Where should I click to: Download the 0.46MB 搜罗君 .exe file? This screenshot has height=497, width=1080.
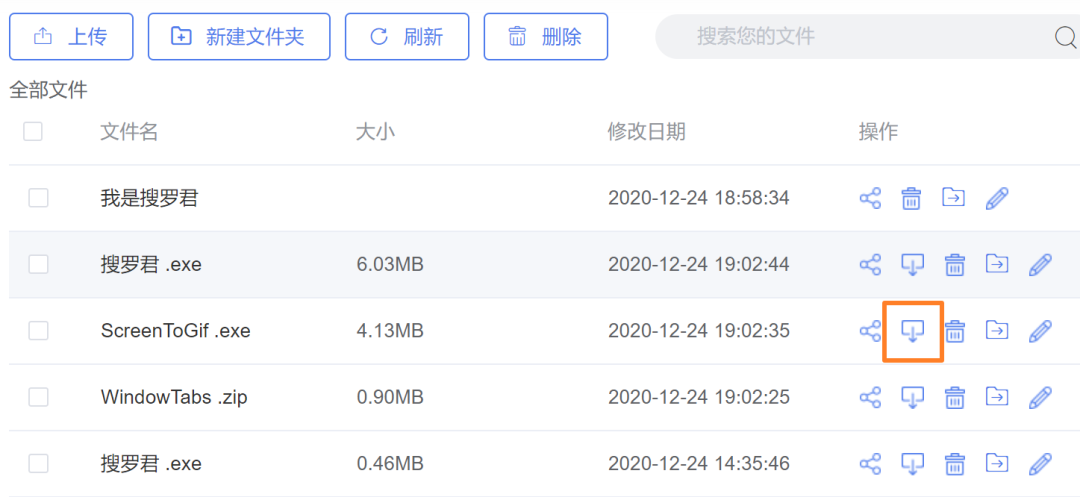[x=913, y=463]
